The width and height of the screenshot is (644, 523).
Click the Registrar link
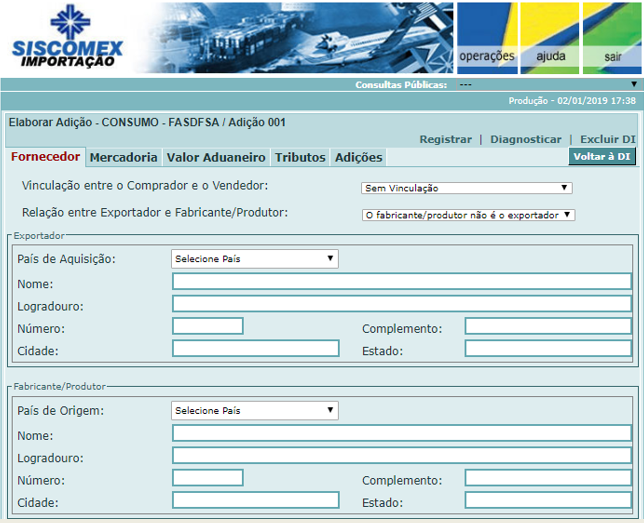tap(446, 139)
